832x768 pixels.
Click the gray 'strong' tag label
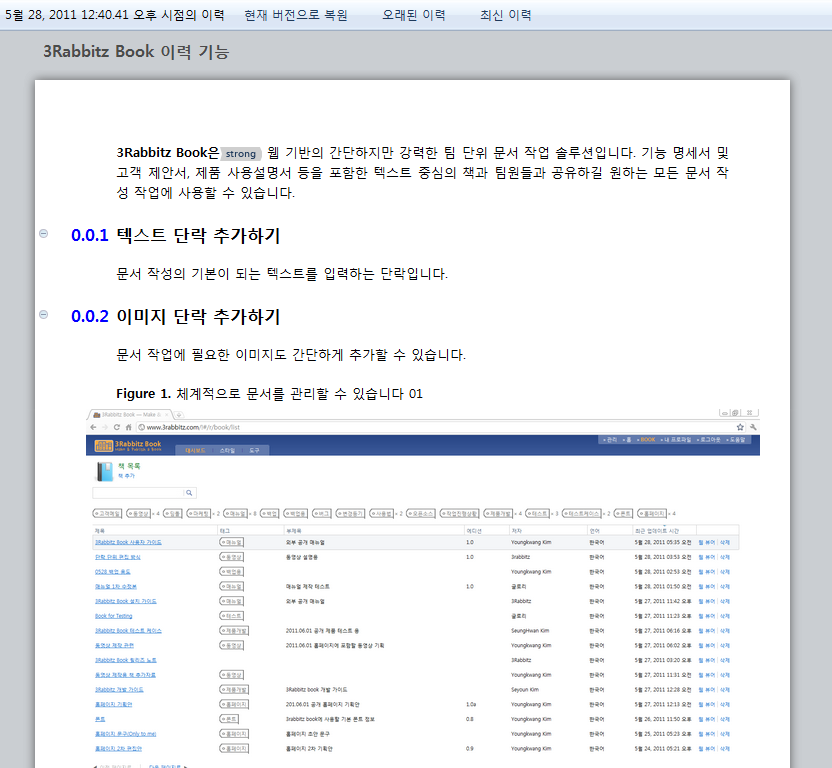(241, 153)
